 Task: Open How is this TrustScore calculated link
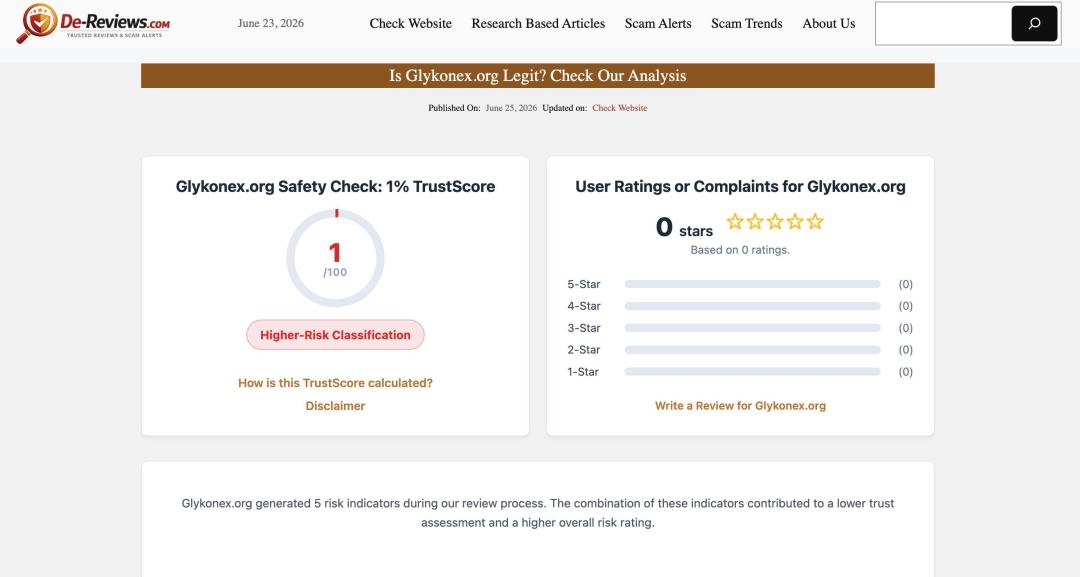coord(335,383)
